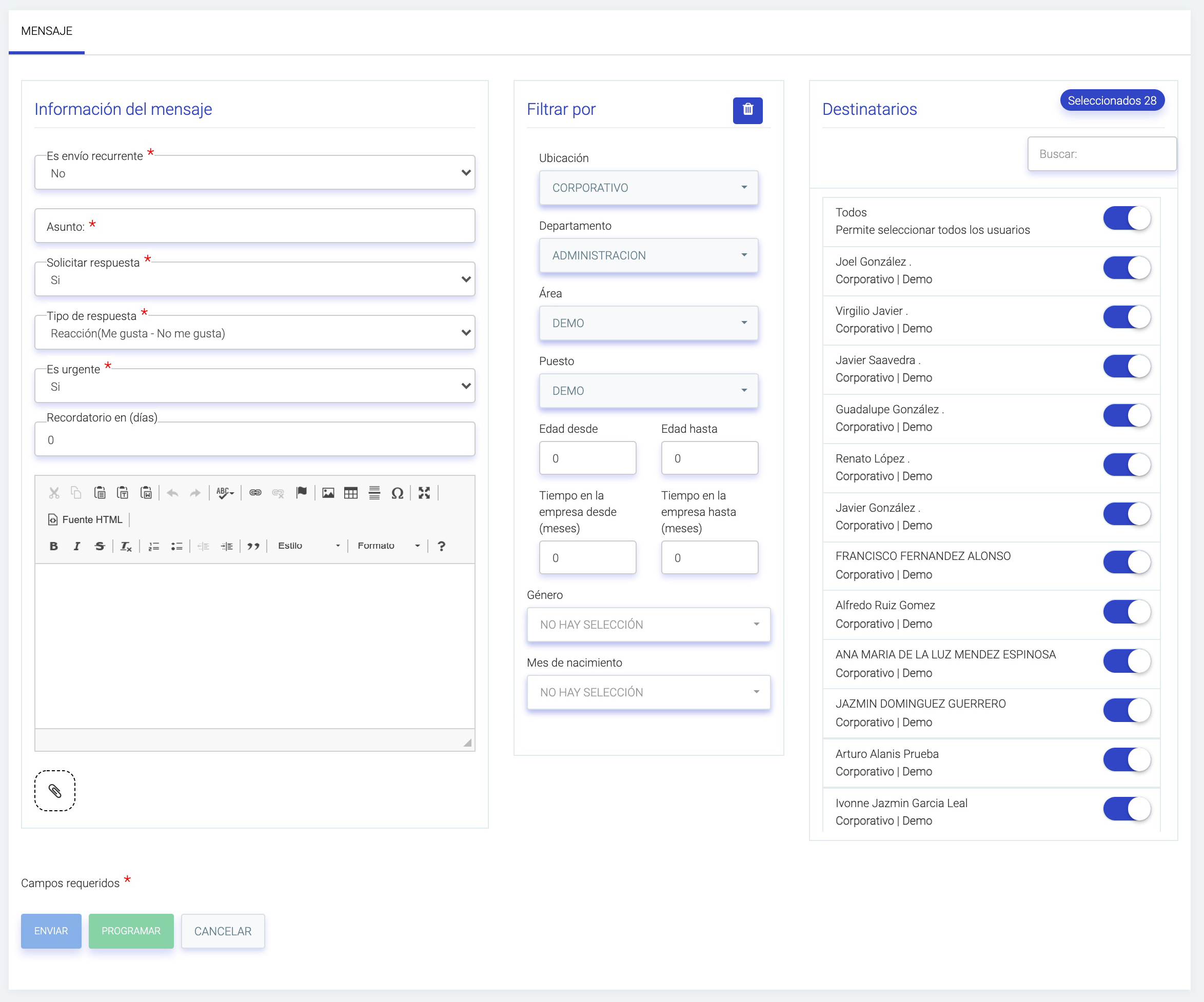Screen dimensions: 1204x1002
Task: Open the Estilo style dropdown
Action: [308, 546]
